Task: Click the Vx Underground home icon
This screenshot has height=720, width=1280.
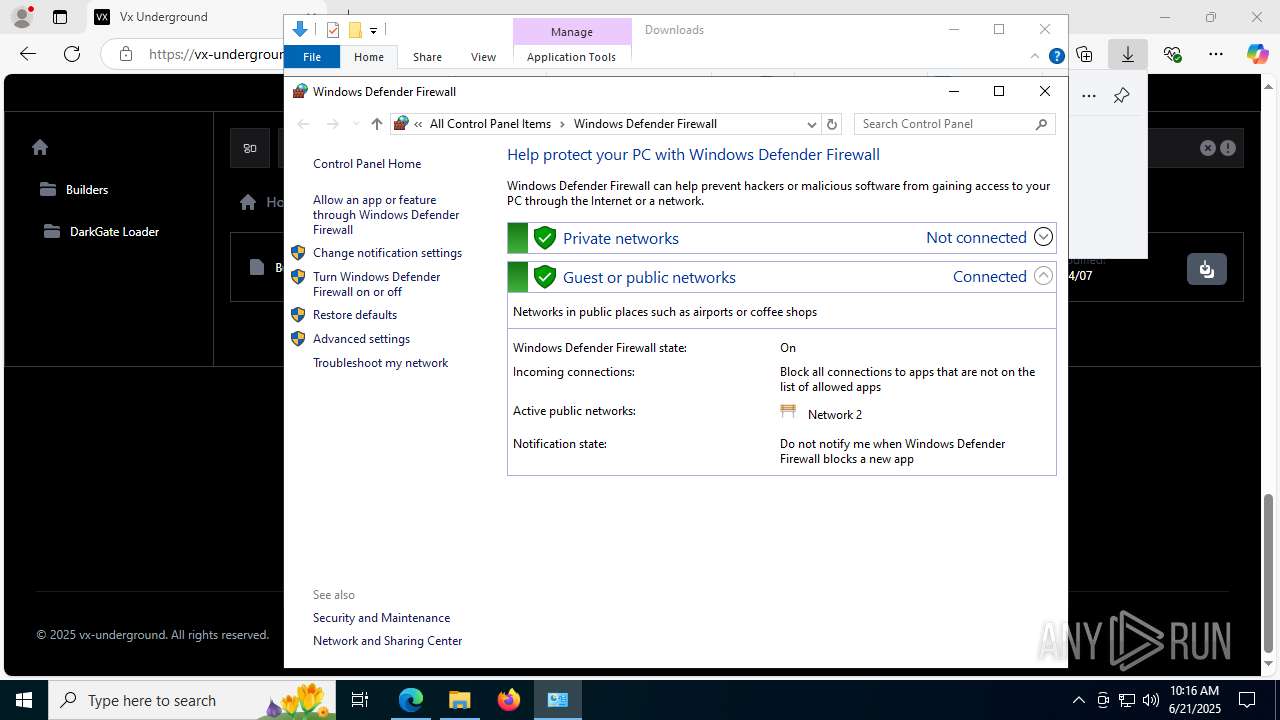Action: point(40,147)
